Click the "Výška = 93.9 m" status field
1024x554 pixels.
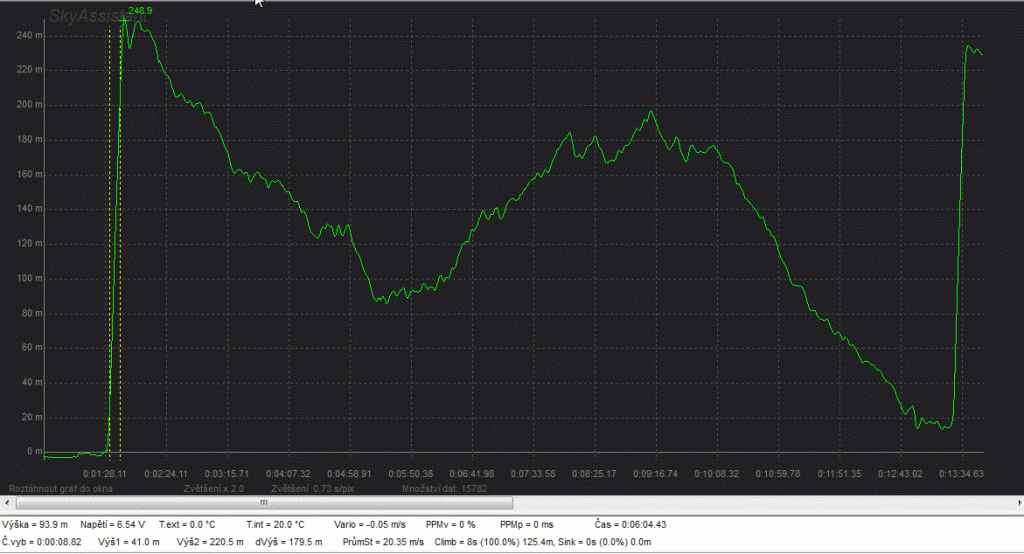click(x=35, y=524)
